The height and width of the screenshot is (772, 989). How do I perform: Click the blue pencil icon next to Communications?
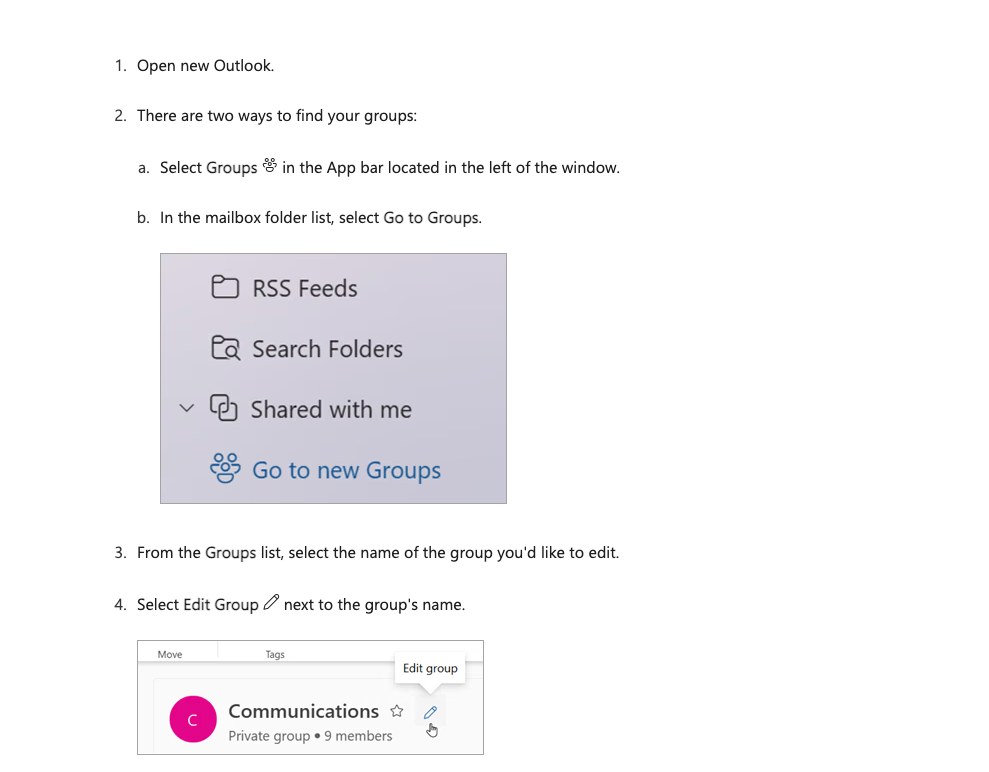pos(430,712)
